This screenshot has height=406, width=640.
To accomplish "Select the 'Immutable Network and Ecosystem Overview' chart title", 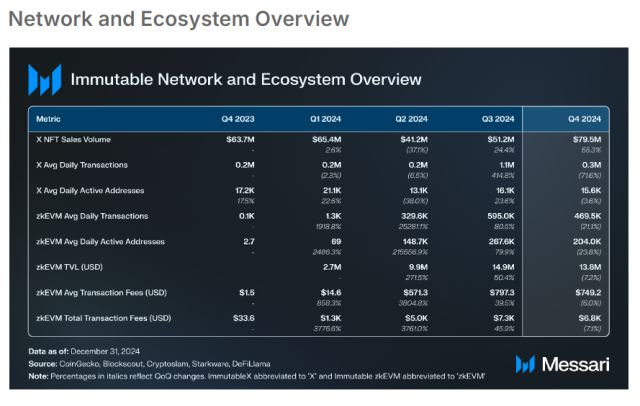I will coord(246,79).
